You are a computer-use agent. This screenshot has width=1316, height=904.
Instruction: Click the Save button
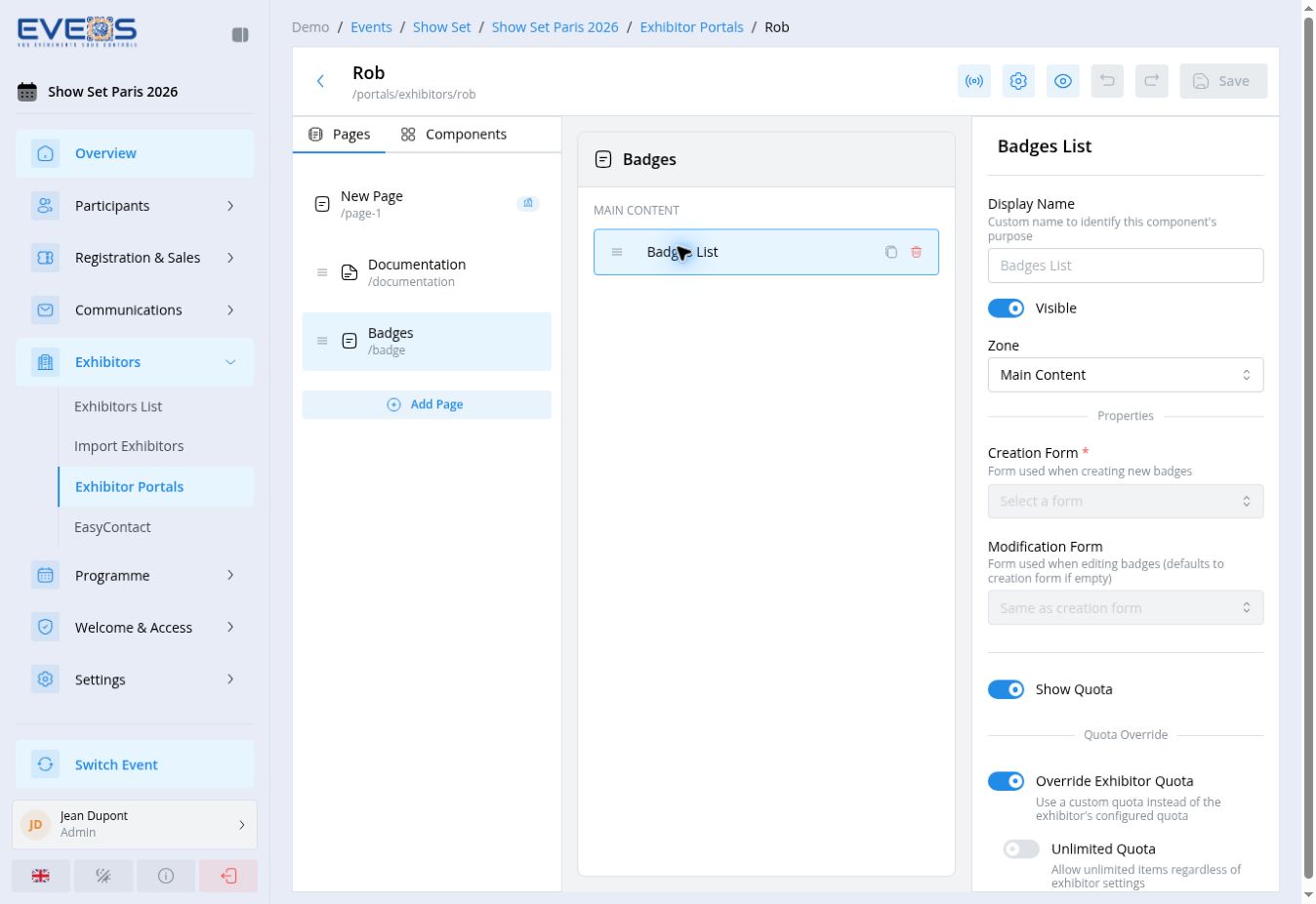1223,81
